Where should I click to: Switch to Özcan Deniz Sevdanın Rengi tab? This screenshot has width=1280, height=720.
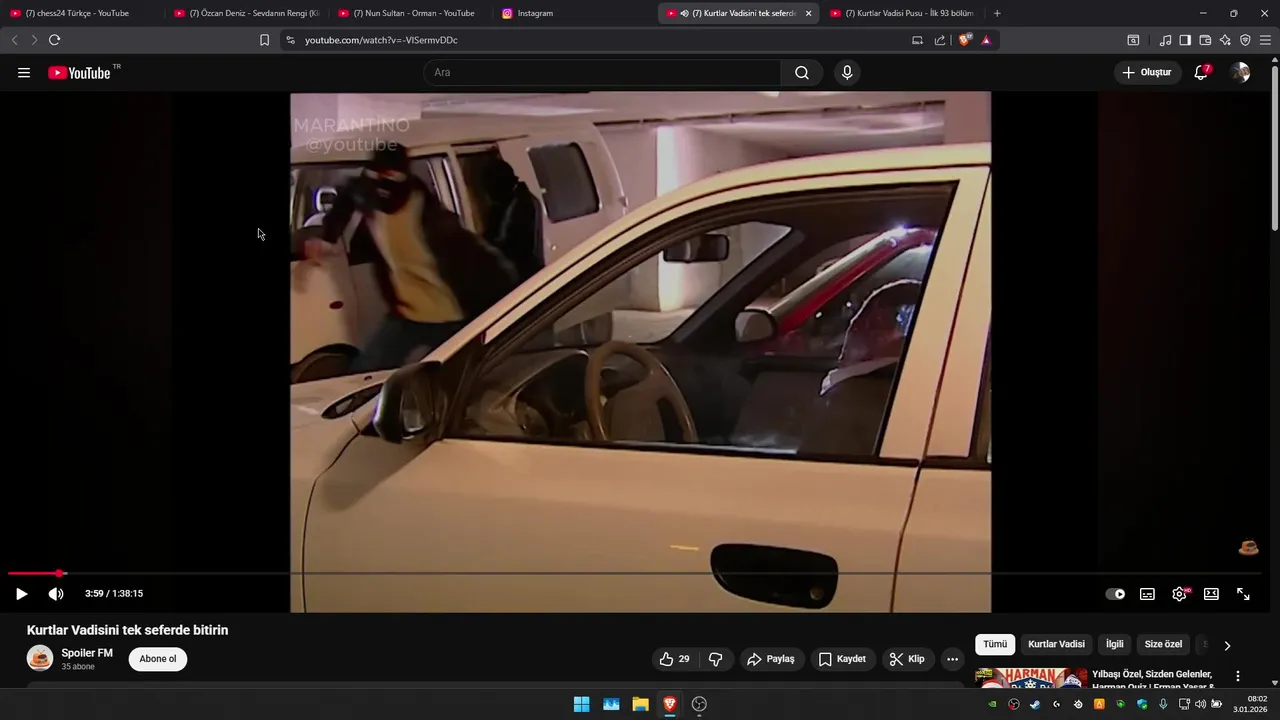(247, 13)
